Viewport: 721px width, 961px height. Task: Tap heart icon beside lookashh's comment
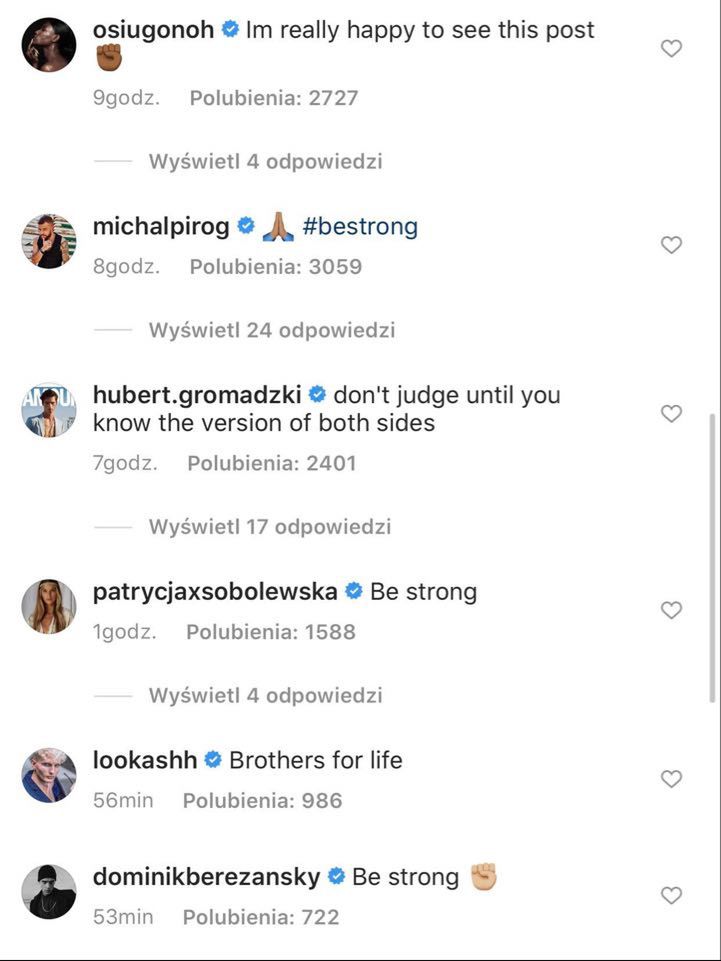[672, 778]
